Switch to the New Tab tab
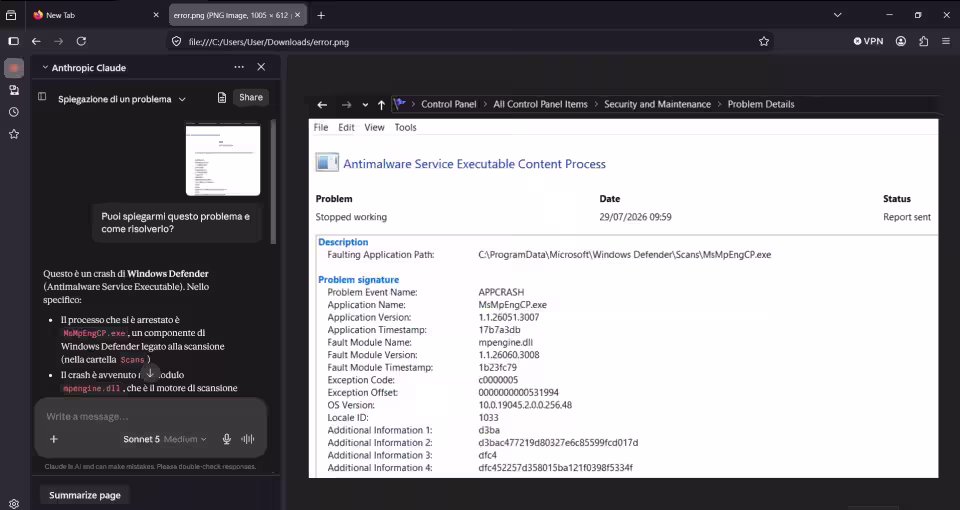This screenshot has width=960, height=510. pyautogui.click(x=96, y=15)
